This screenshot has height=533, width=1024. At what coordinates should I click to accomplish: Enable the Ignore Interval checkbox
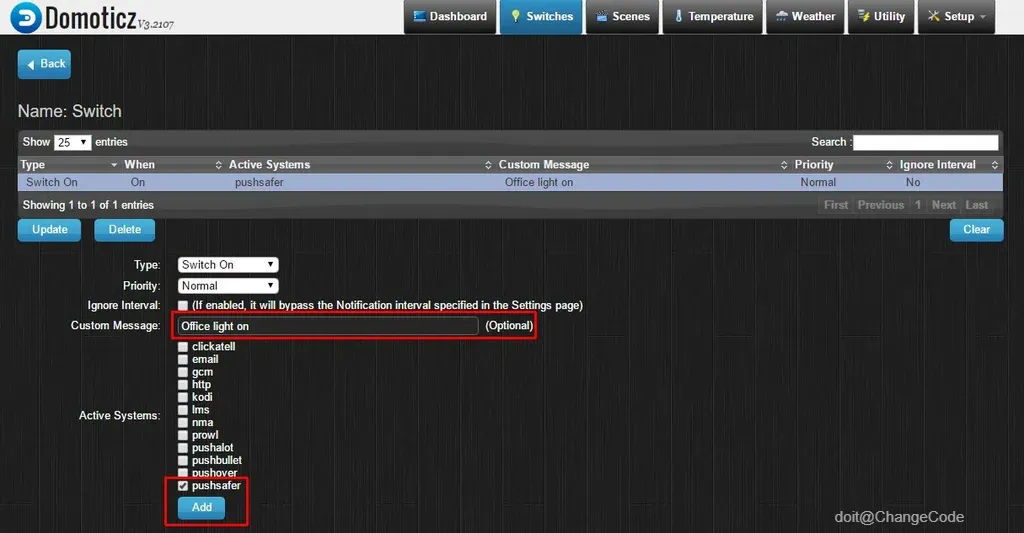183,306
